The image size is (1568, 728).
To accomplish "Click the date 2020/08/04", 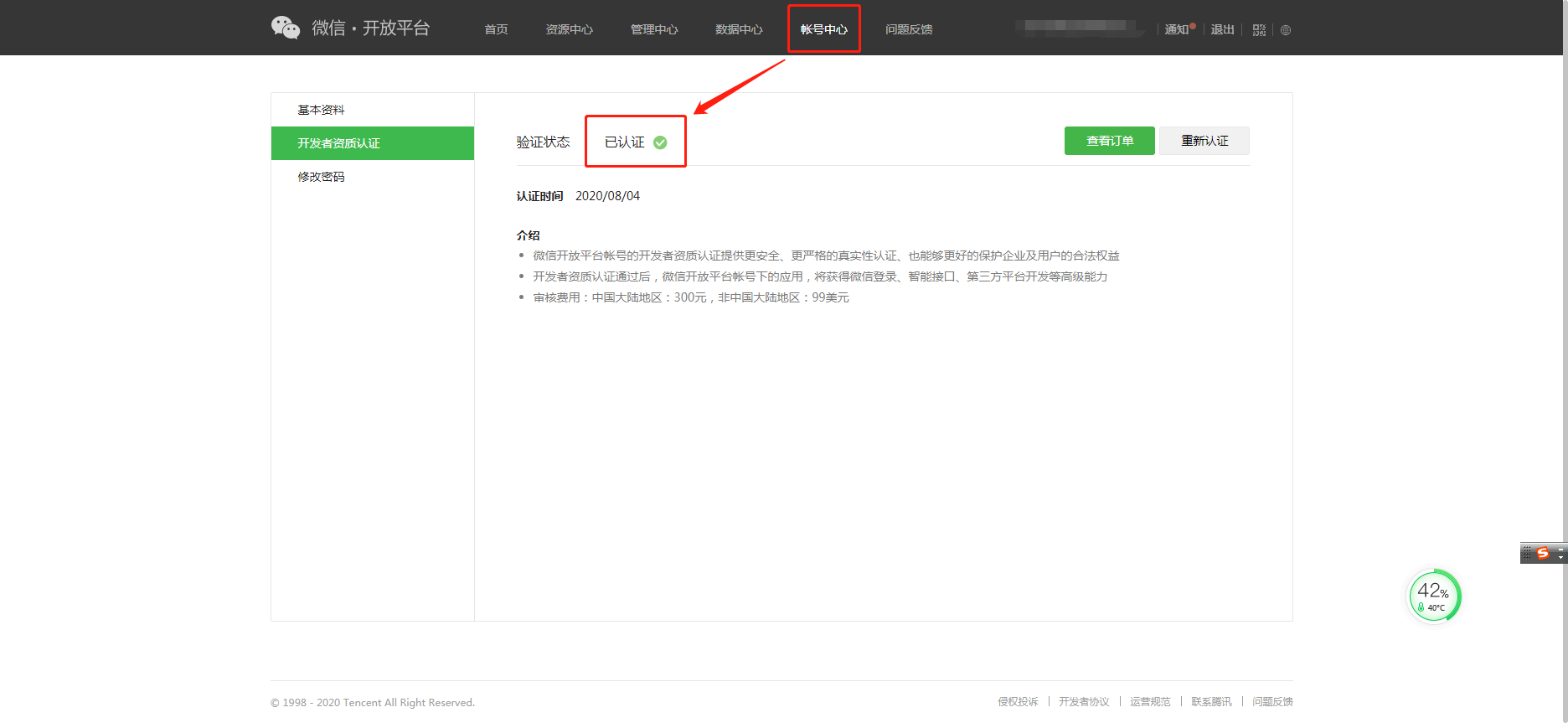I will [607, 196].
